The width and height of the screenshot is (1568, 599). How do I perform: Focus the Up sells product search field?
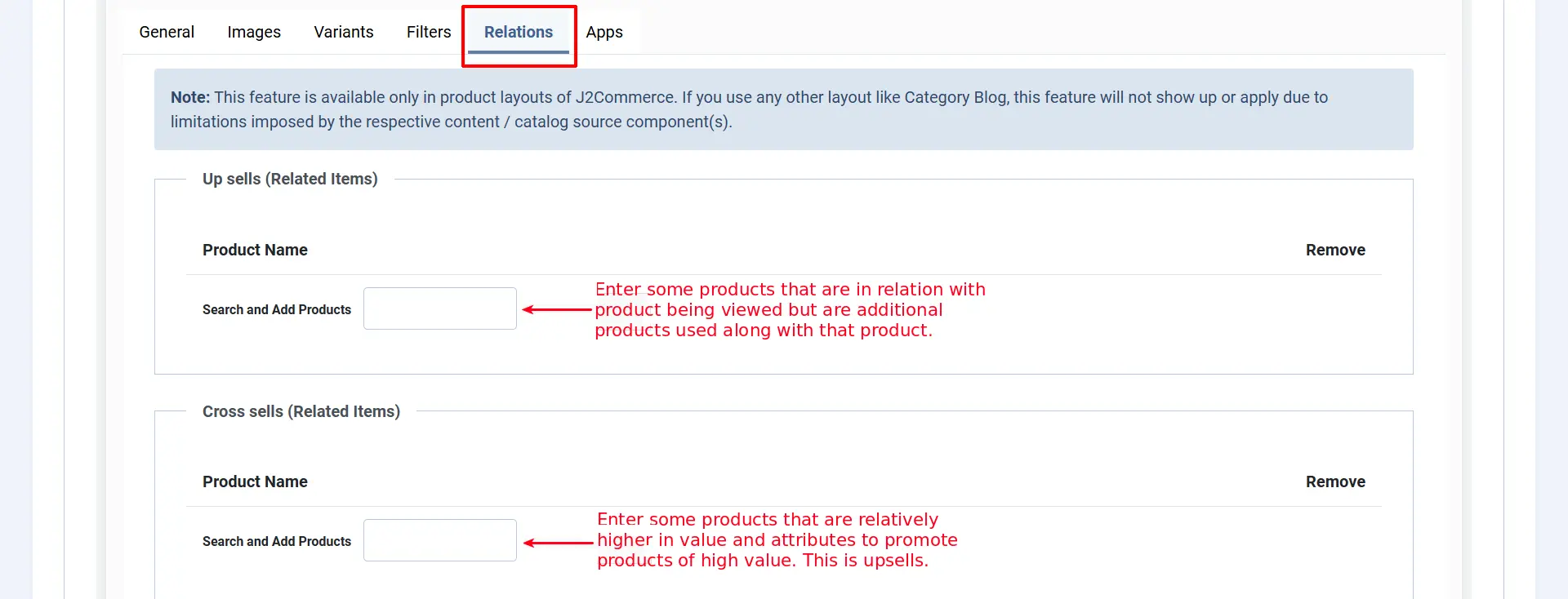[440, 308]
